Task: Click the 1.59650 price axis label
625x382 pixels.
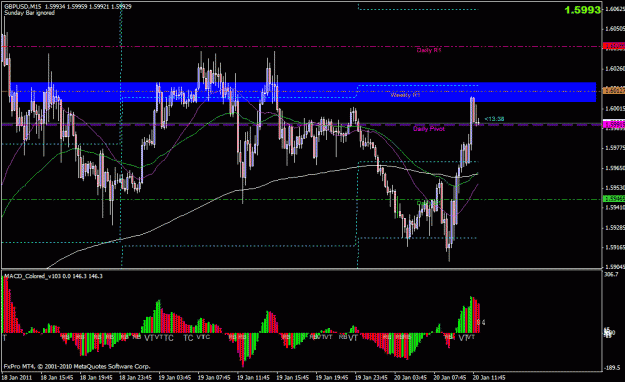Action: point(615,168)
